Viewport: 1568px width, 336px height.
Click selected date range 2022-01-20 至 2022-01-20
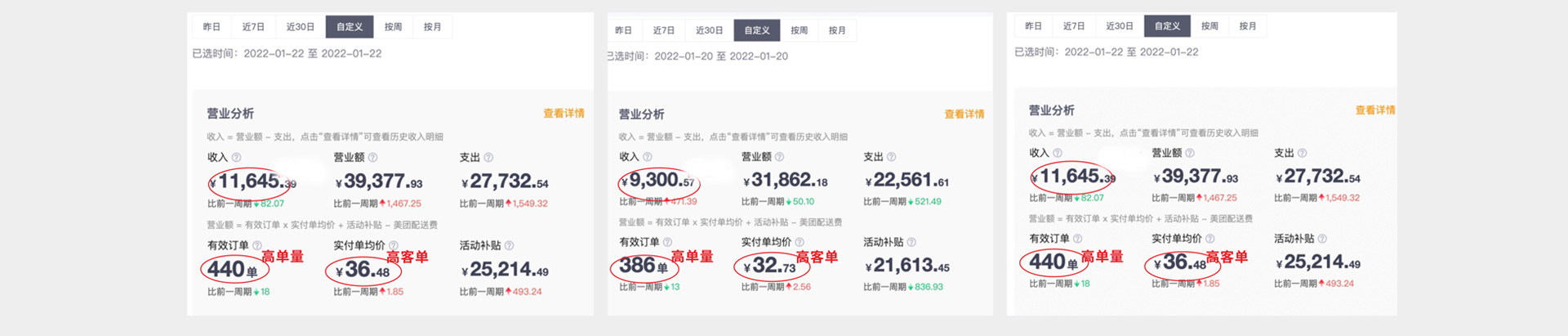(721, 56)
